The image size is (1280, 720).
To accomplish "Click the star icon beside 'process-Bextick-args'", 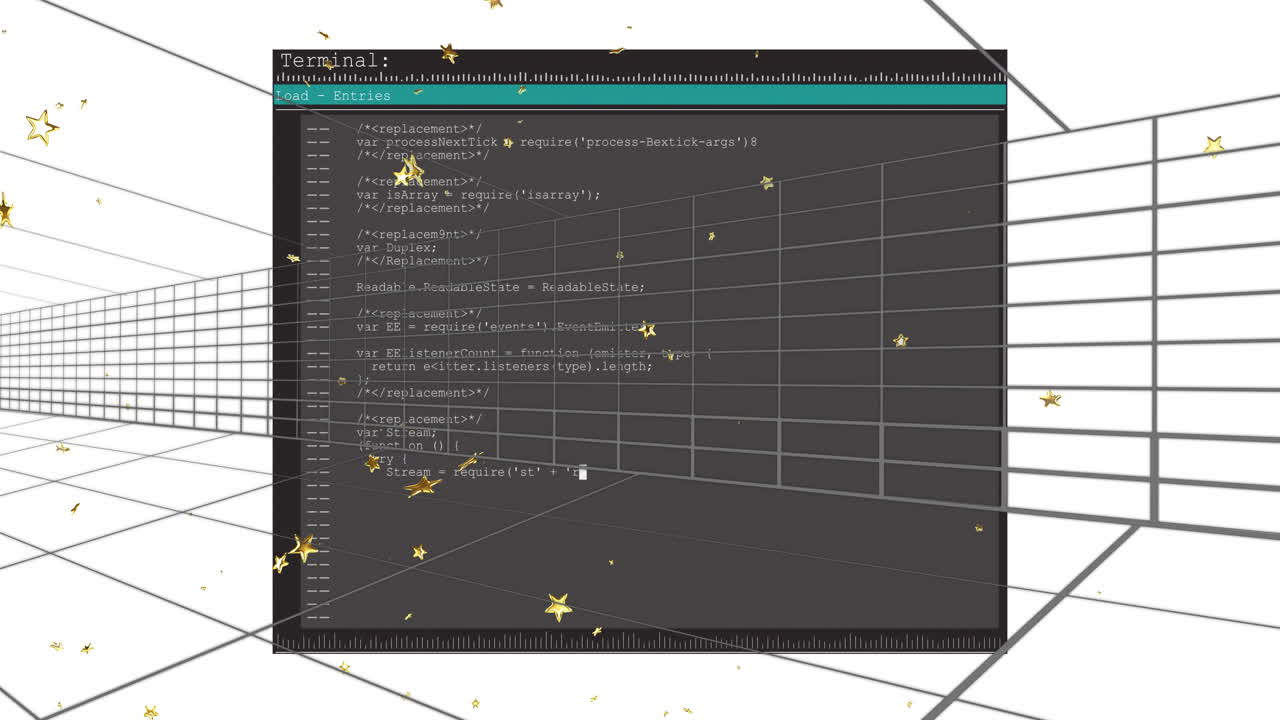I will pyautogui.click(x=508, y=142).
